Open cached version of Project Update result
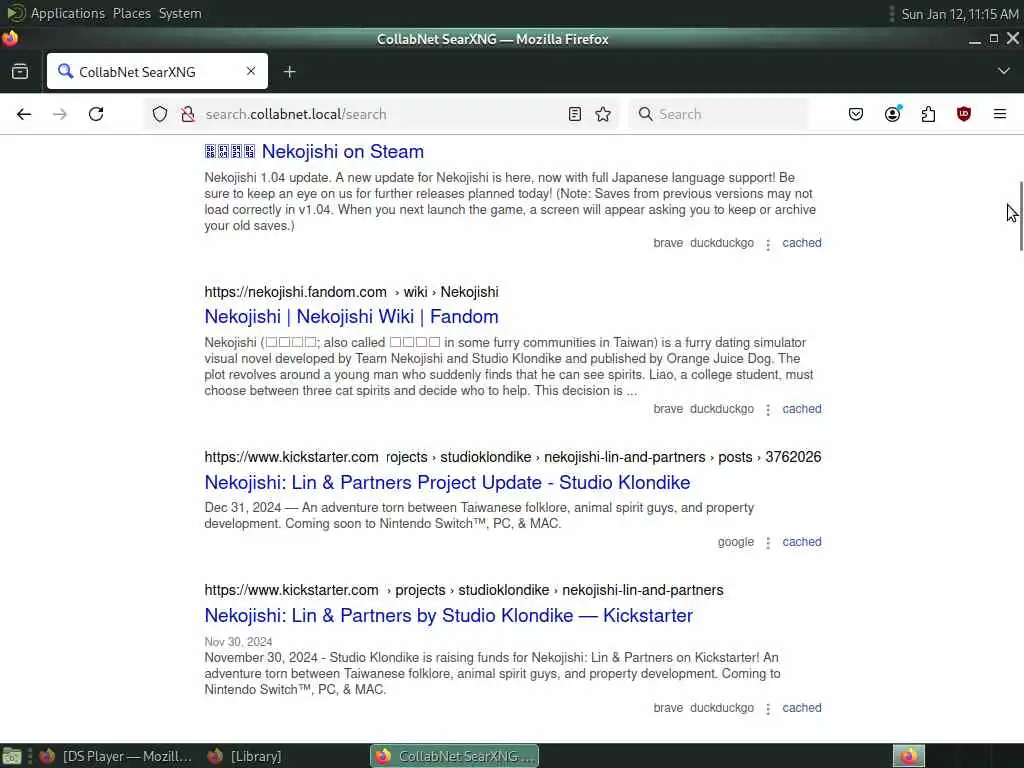This screenshot has height=768, width=1024. tap(802, 542)
